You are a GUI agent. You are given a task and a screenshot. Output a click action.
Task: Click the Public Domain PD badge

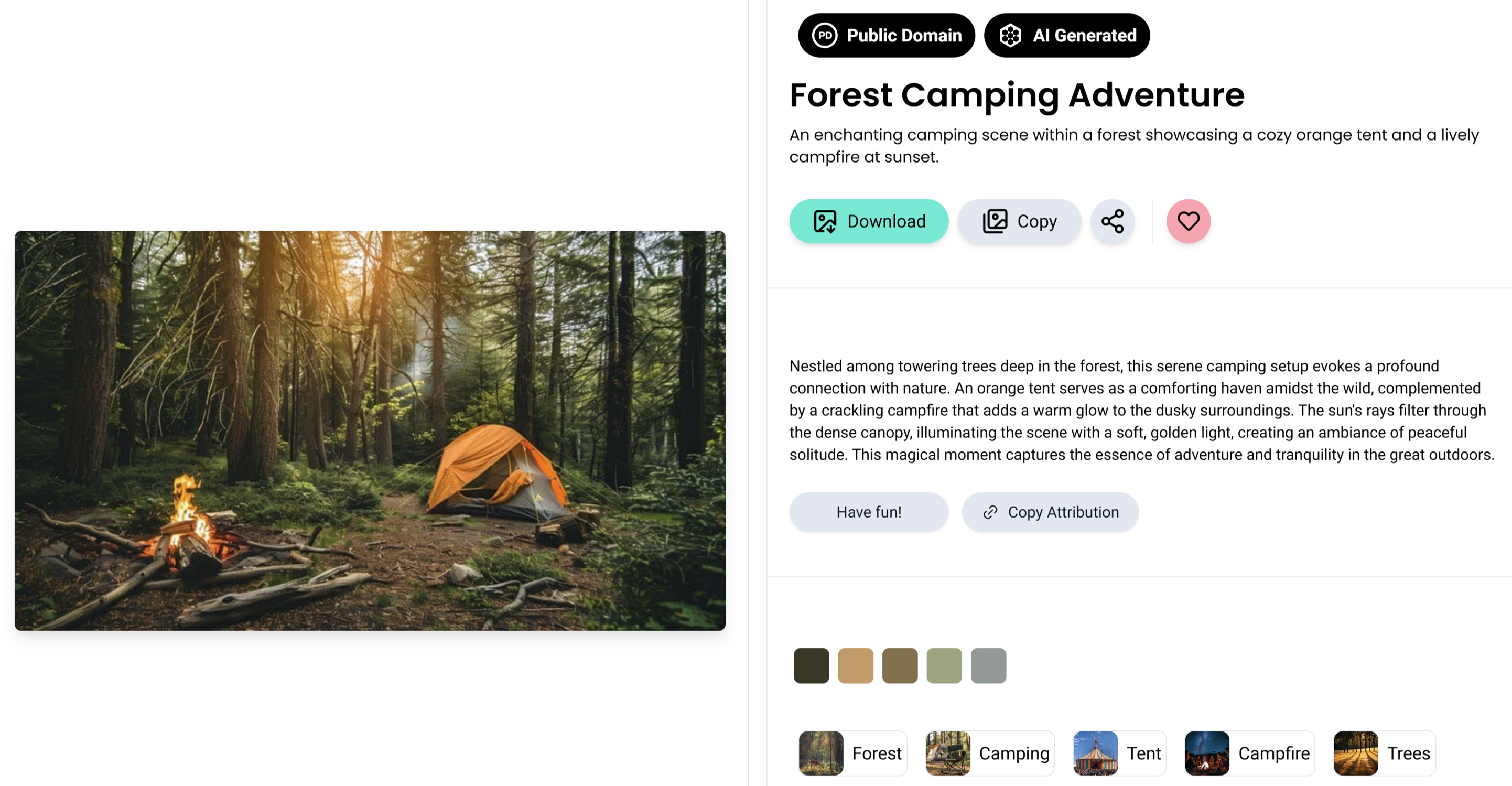point(887,35)
